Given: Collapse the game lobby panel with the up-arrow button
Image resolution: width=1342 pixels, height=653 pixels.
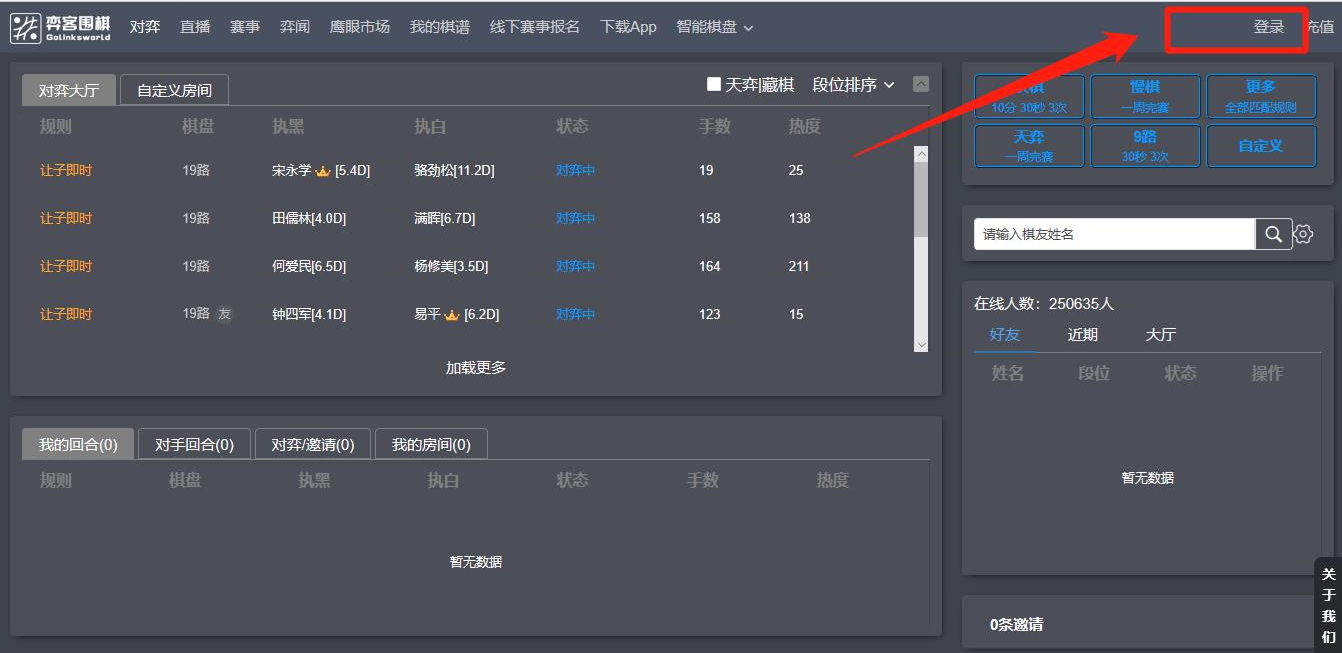Looking at the screenshot, I should [921, 85].
